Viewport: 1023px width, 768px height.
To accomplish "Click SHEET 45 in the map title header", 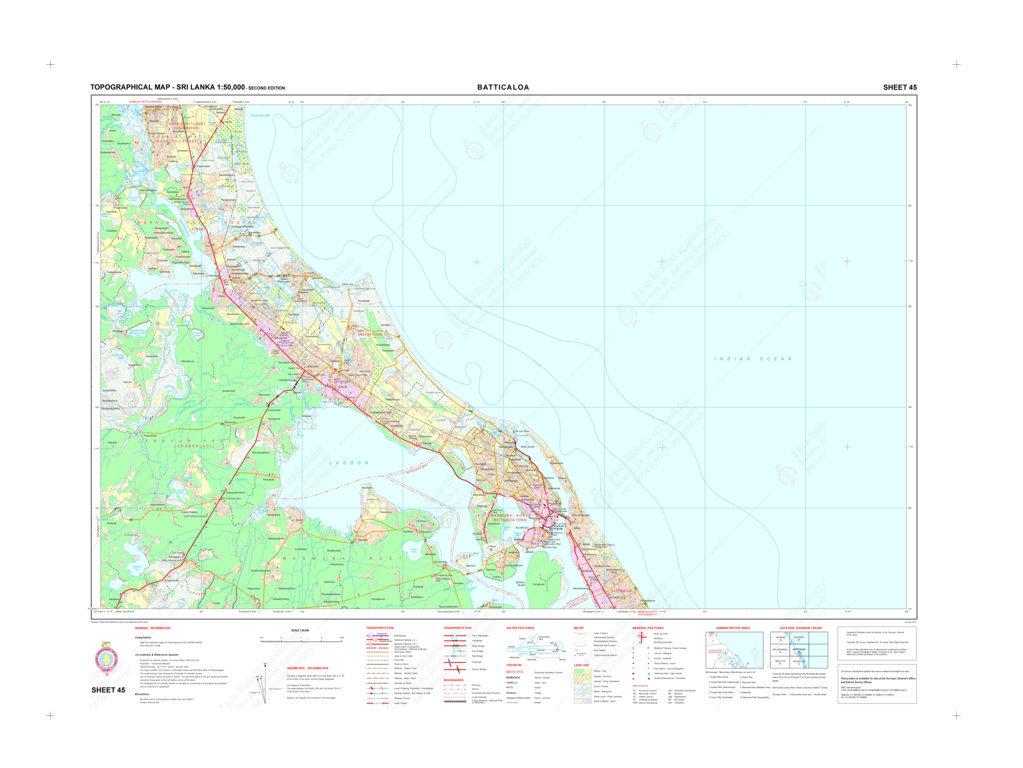I will (x=900, y=87).
